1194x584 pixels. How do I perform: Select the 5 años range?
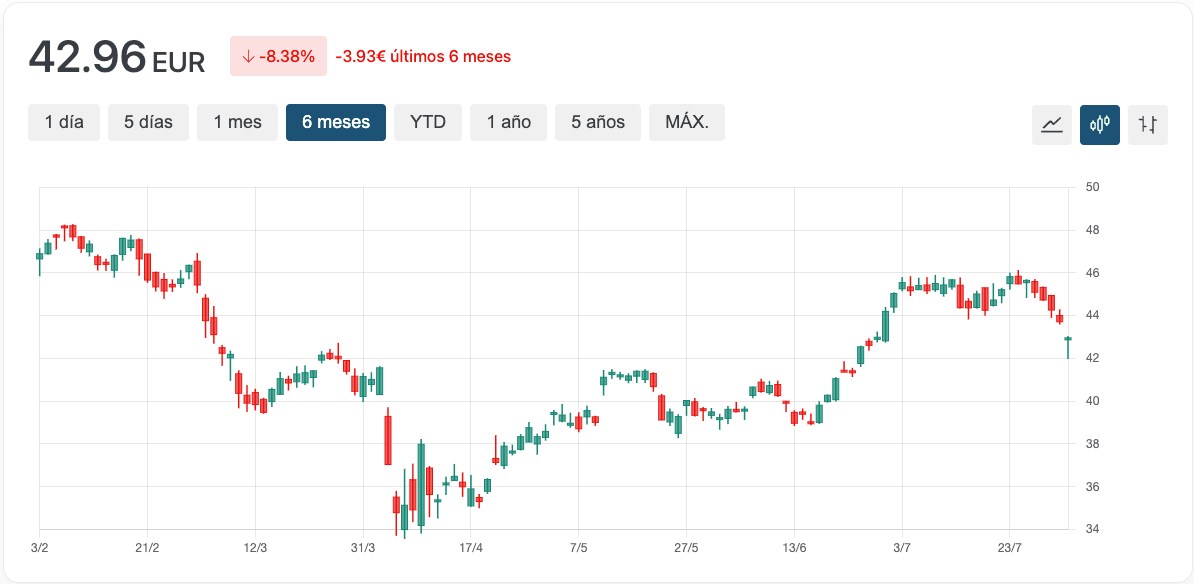click(597, 122)
